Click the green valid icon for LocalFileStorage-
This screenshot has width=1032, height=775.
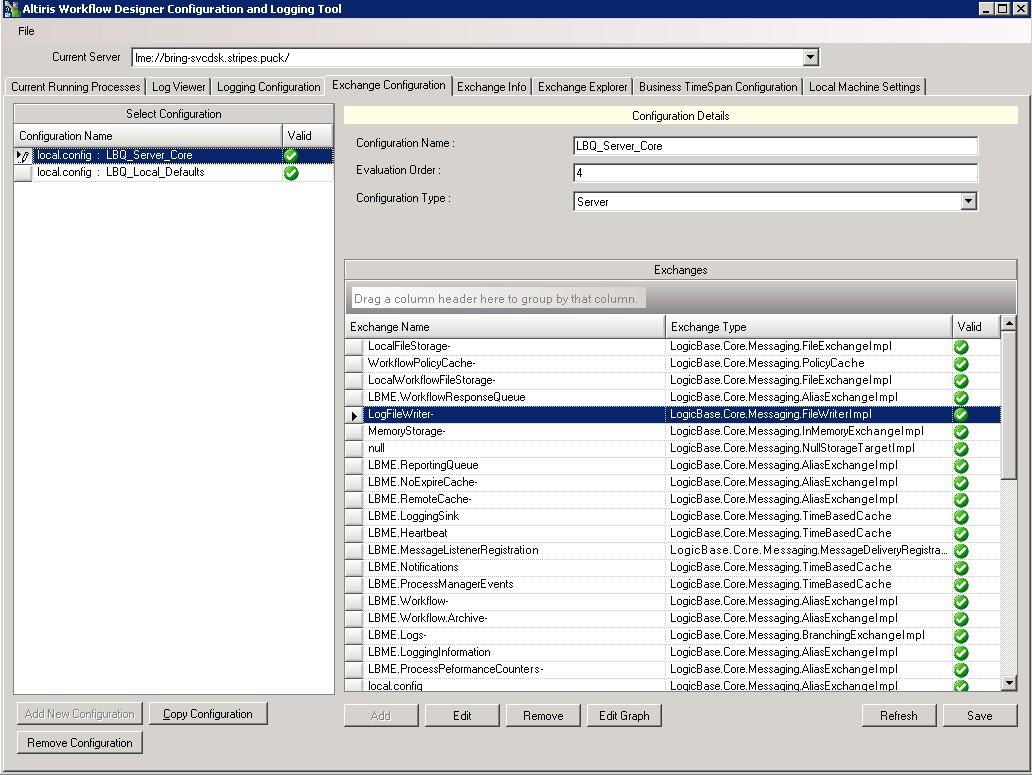[961, 347]
